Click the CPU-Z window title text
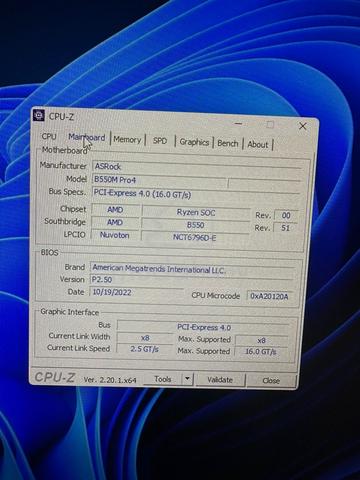 point(61,117)
